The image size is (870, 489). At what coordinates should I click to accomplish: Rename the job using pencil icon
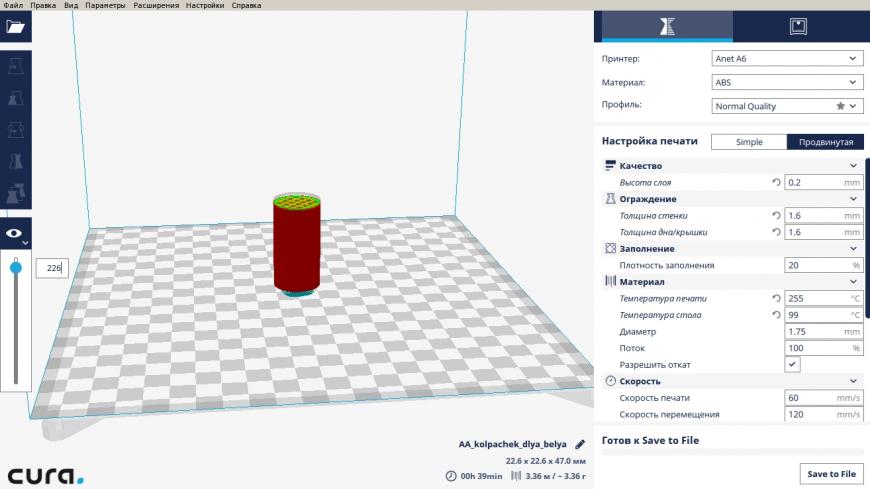[x=580, y=444]
